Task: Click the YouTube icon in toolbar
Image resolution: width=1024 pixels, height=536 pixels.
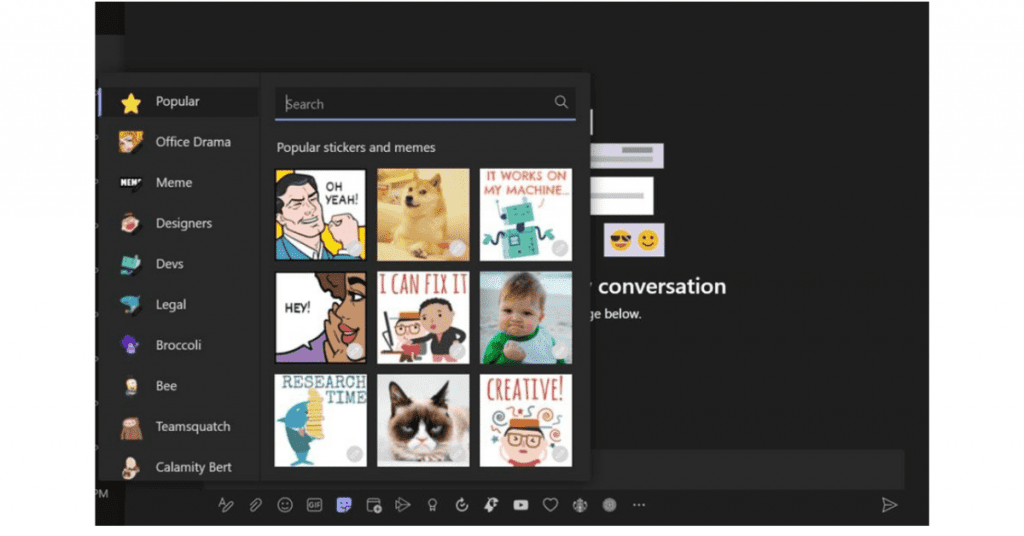Action: (520, 505)
